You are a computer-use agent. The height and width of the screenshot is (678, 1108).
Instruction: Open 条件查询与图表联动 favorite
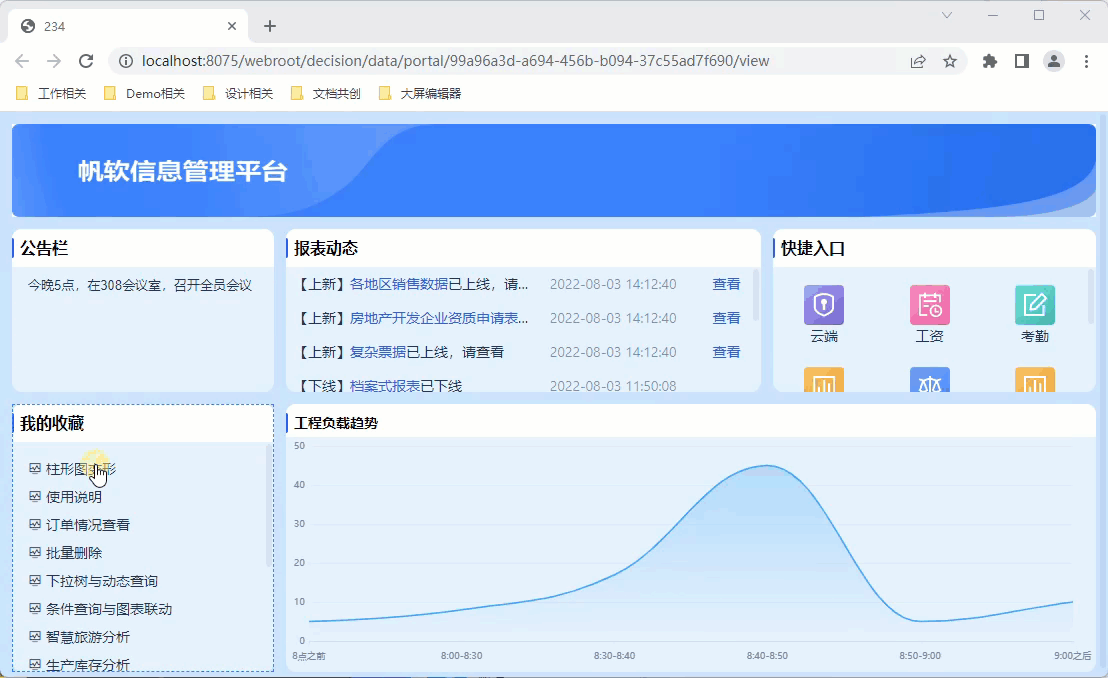click(x=109, y=609)
